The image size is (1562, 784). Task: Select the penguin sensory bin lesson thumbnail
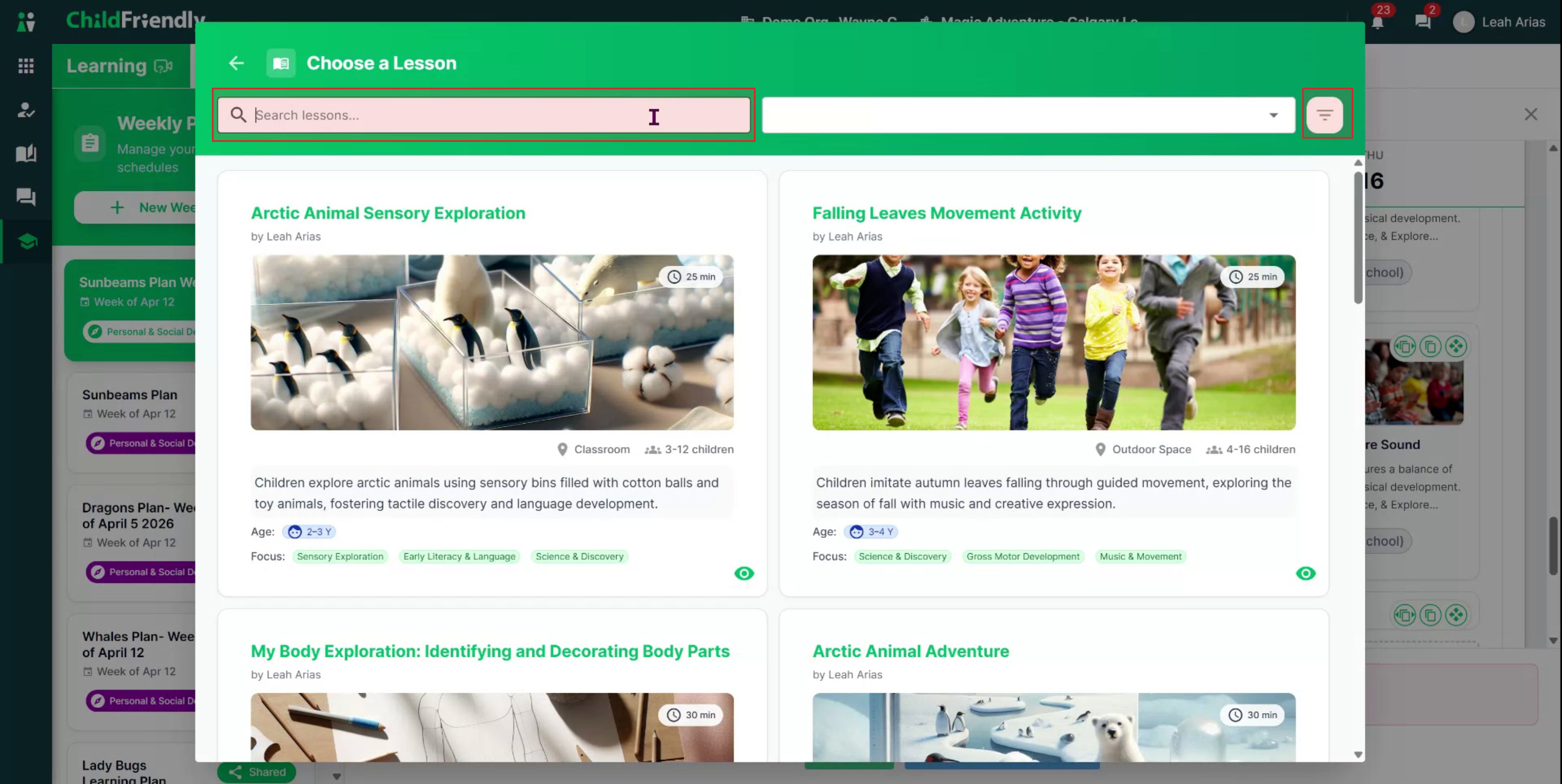(x=492, y=342)
